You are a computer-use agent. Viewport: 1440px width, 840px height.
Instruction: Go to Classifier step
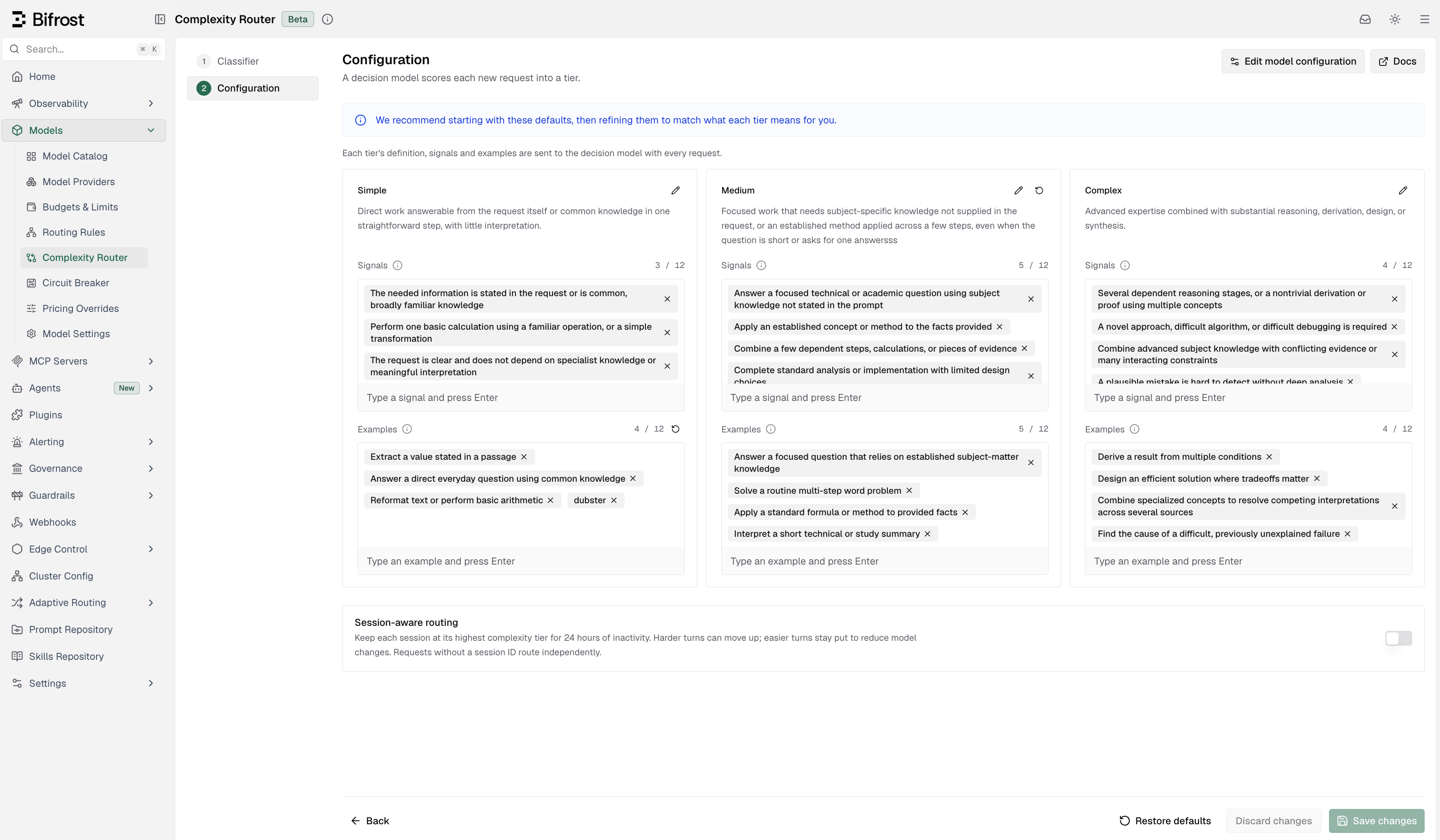(253, 61)
